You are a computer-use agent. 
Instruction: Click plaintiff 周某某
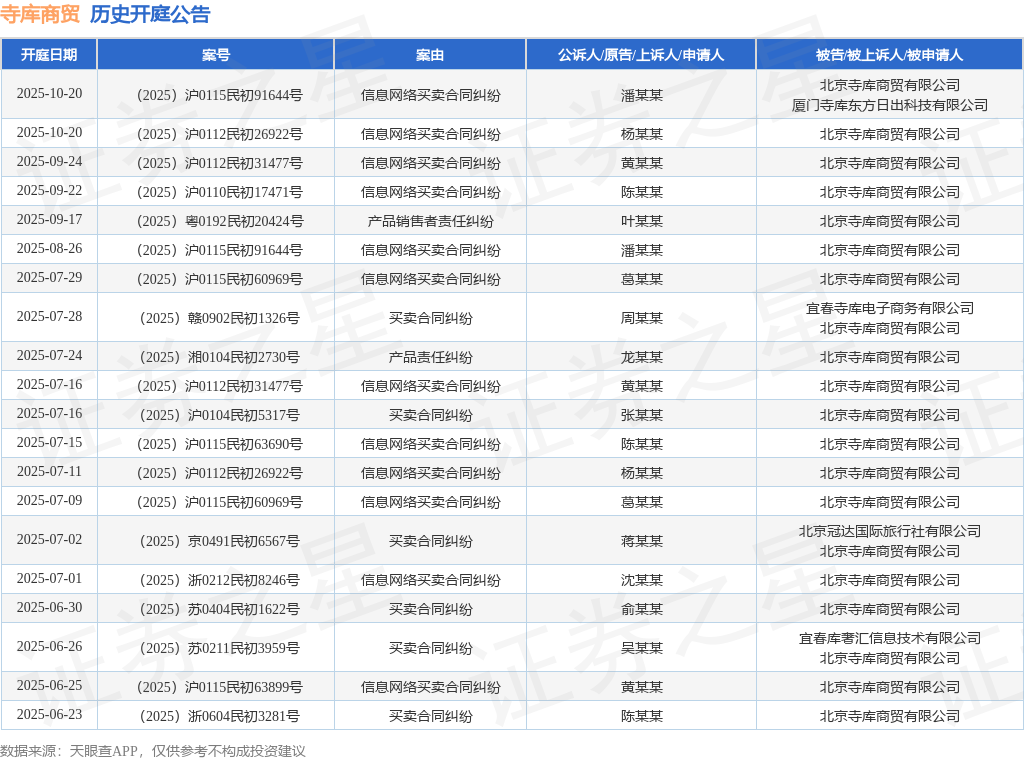point(641,318)
